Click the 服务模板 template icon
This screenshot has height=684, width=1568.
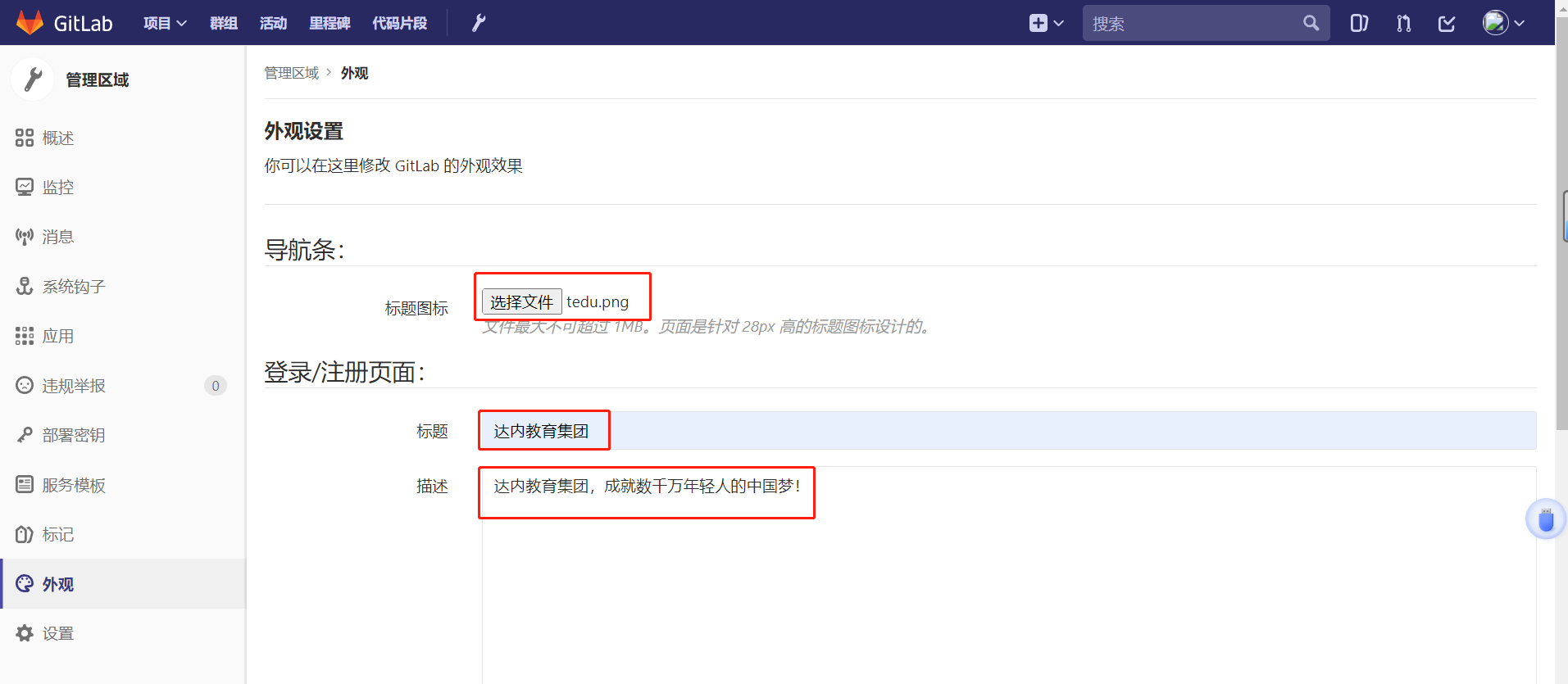coord(25,485)
